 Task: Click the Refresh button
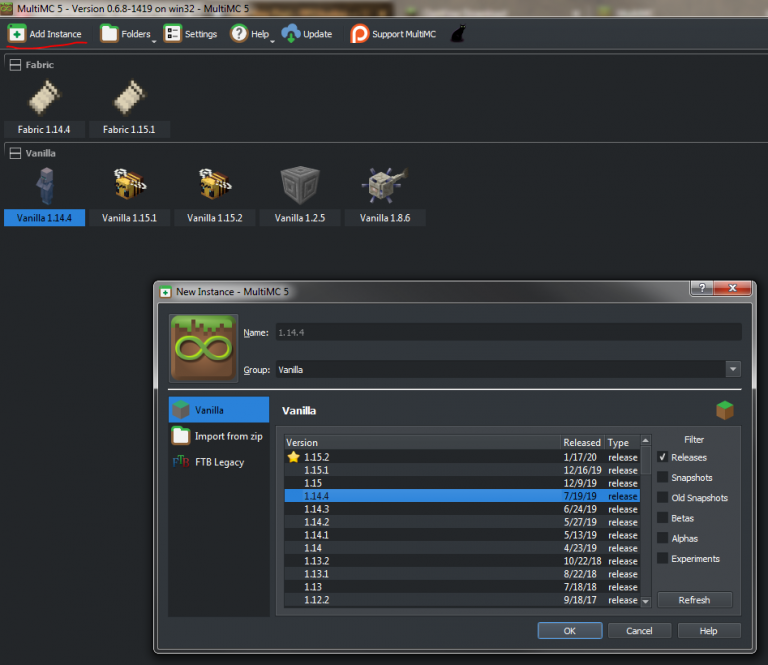[x=695, y=600]
